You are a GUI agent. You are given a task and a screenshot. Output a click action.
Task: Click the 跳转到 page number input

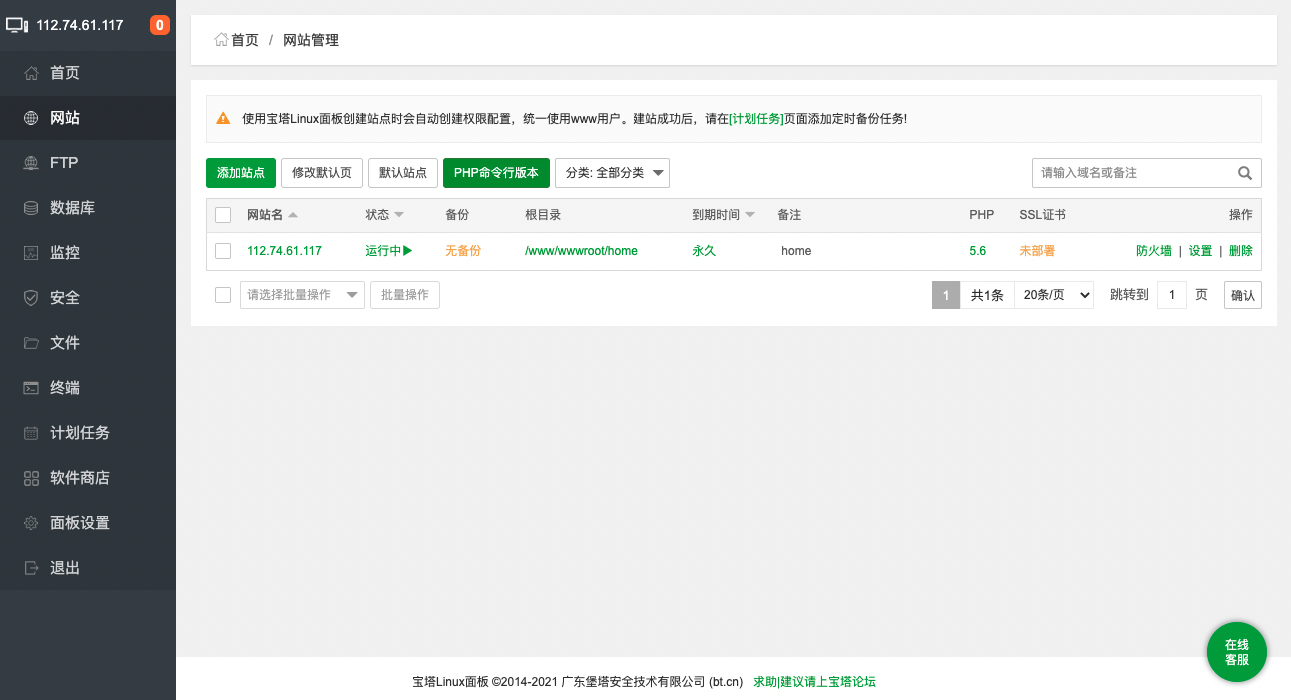pyautogui.click(x=1172, y=295)
